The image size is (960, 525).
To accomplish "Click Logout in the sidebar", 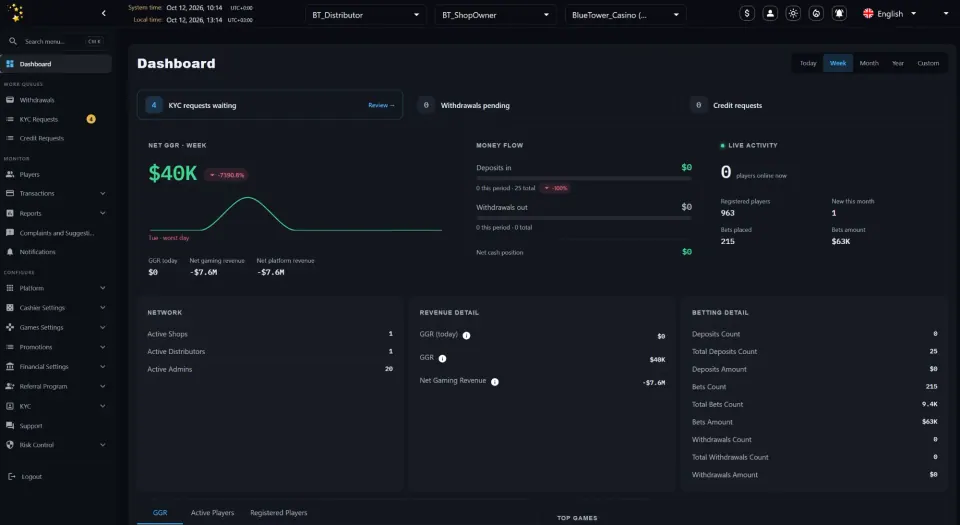I will [25, 477].
